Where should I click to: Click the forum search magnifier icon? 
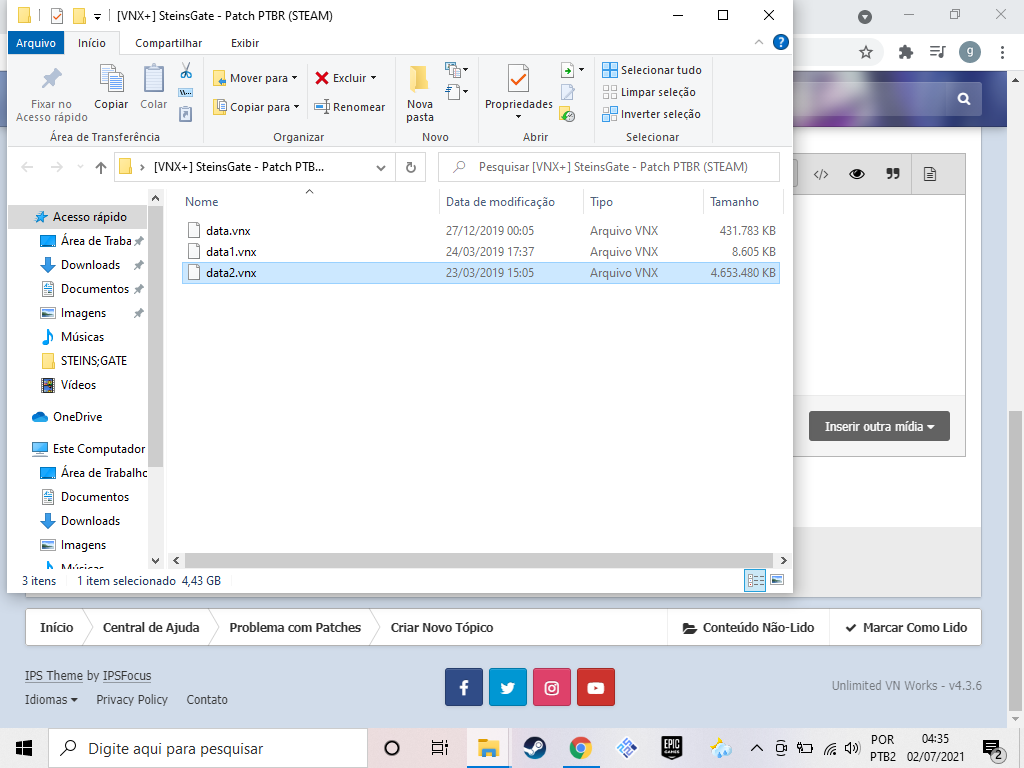(964, 99)
